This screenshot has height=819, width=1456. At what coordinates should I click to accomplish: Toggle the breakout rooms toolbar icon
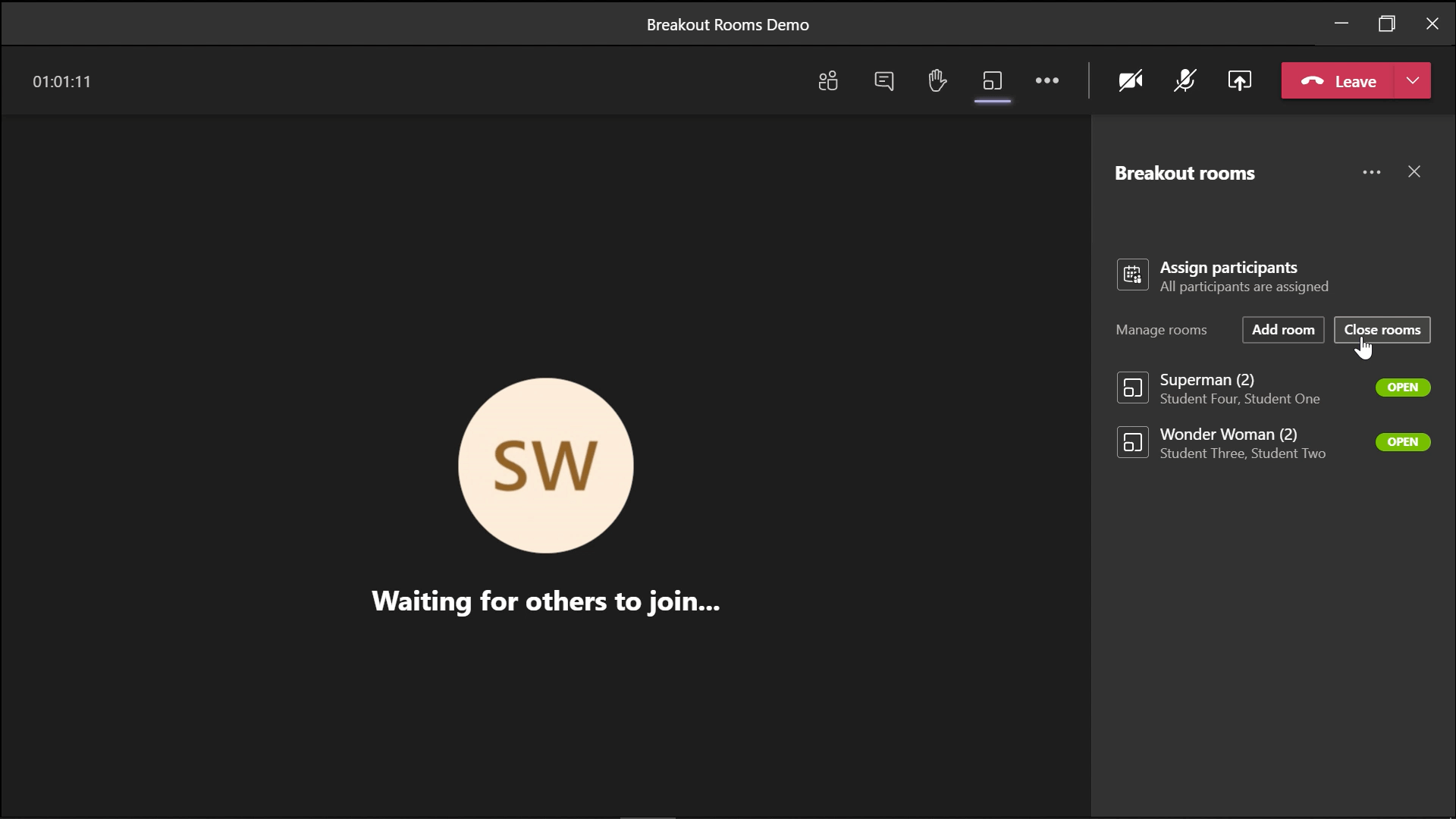pos(992,80)
